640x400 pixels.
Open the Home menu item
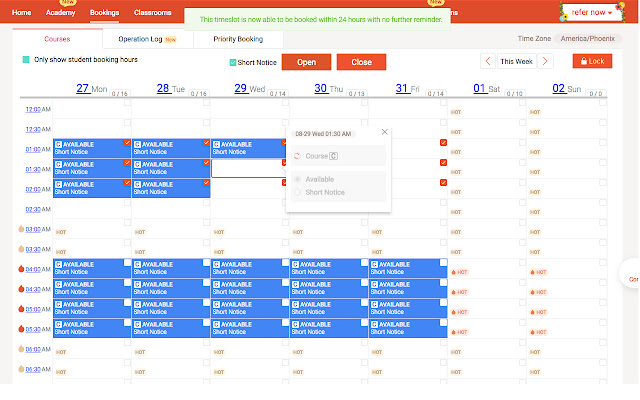pyautogui.click(x=21, y=13)
